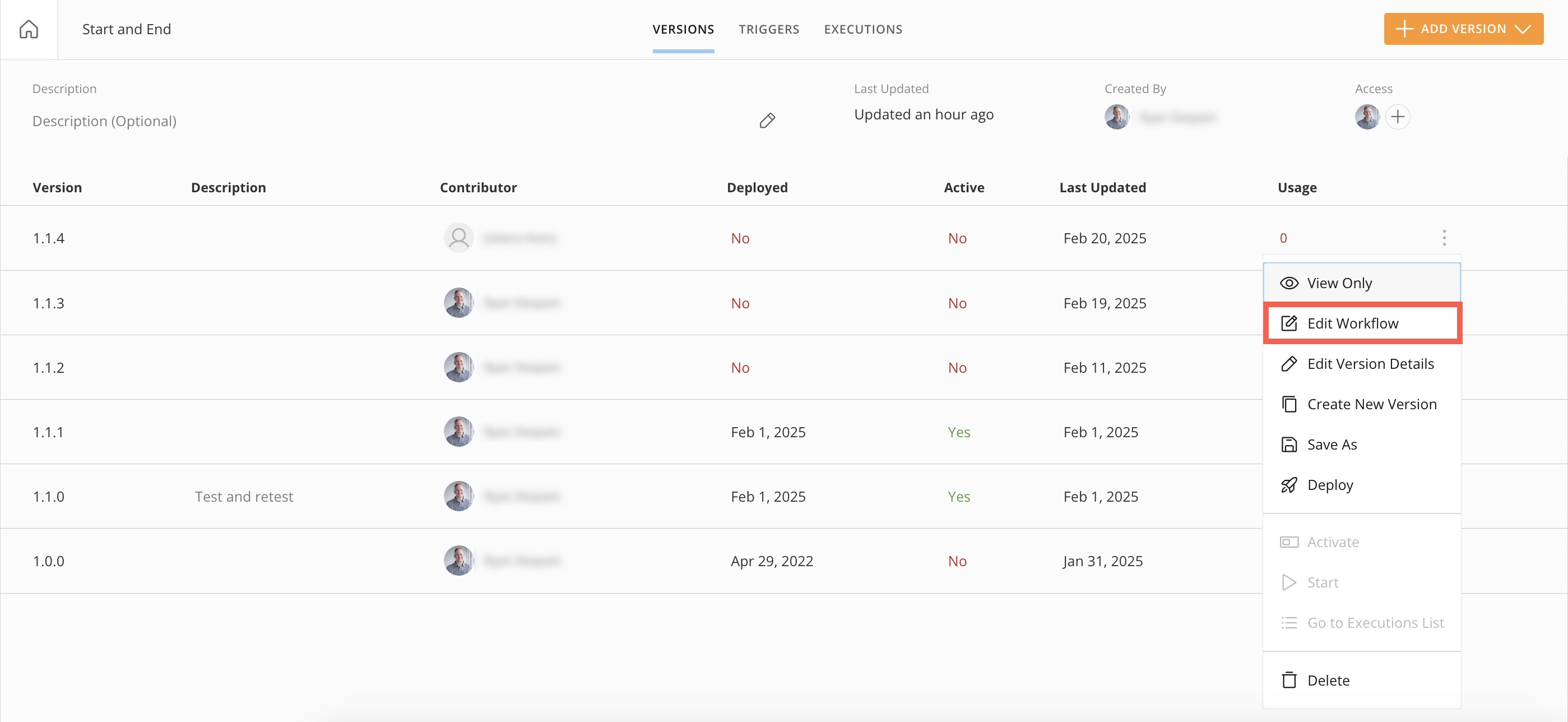Screen dimensions: 1568x722
Task: Click the Deployed column header
Action: click(757, 187)
